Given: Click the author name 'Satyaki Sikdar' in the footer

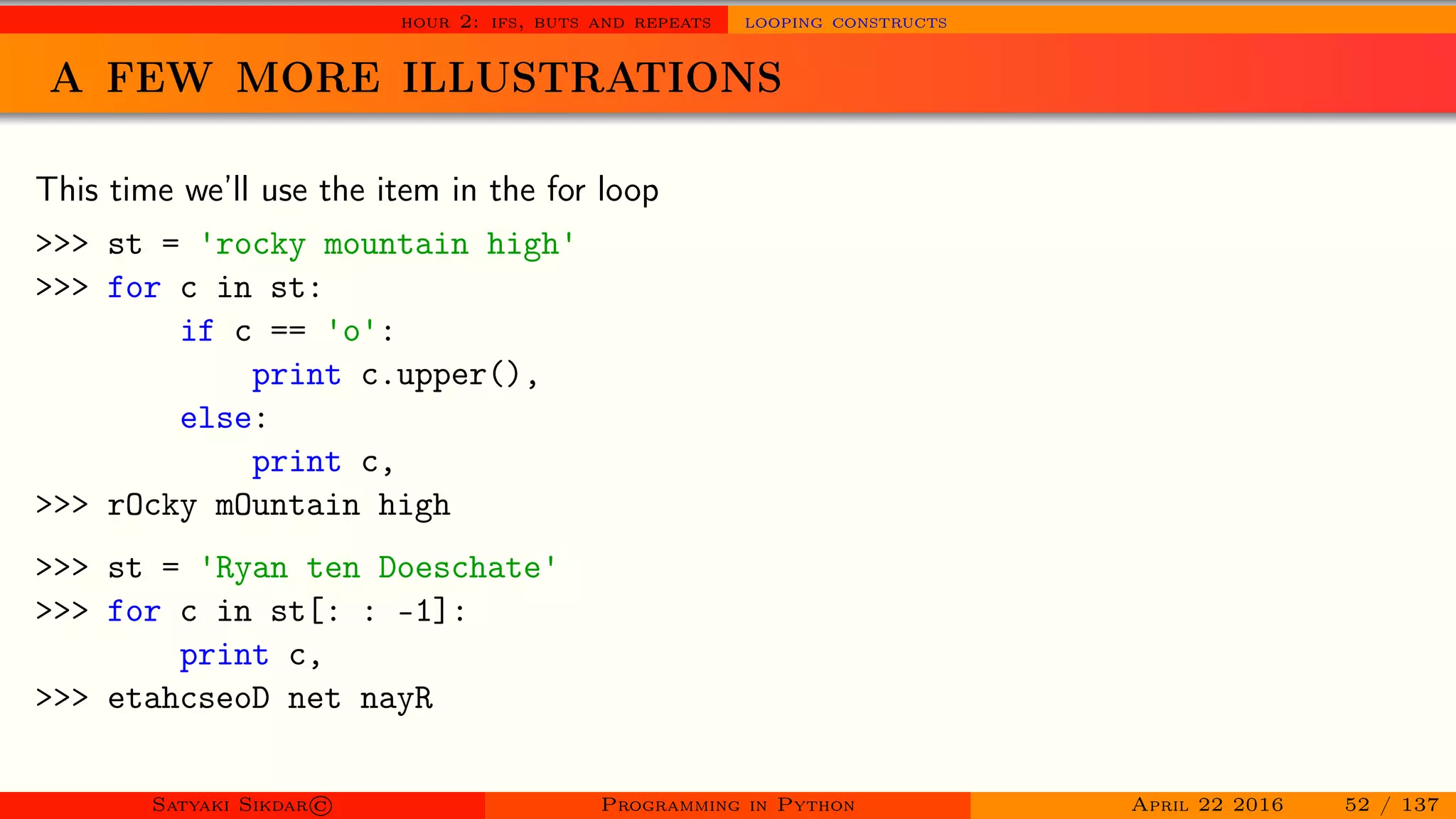Looking at the screenshot, I should (242, 805).
